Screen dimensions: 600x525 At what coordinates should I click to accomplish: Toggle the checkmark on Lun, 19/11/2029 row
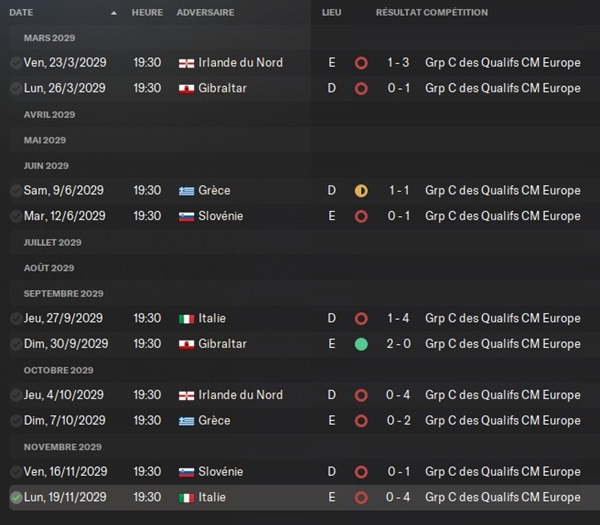16,497
